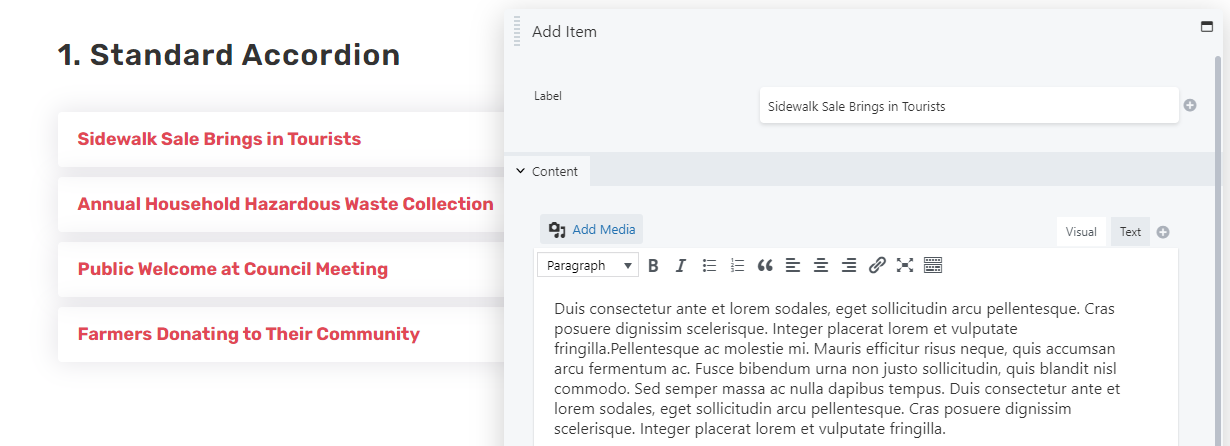Screen dimensions: 1230x446
Task: Switch to the Text editor tab
Action: (x=1130, y=232)
